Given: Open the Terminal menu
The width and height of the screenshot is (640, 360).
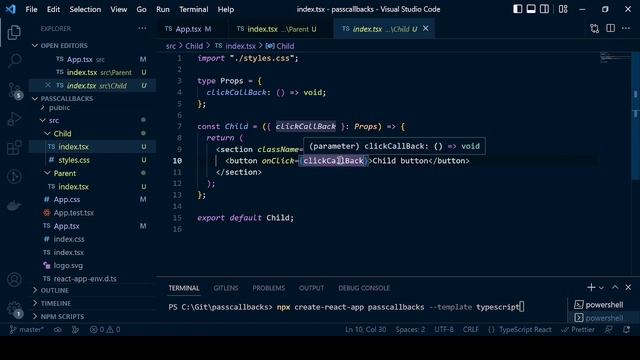Looking at the screenshot, I should tap(193, 9).
